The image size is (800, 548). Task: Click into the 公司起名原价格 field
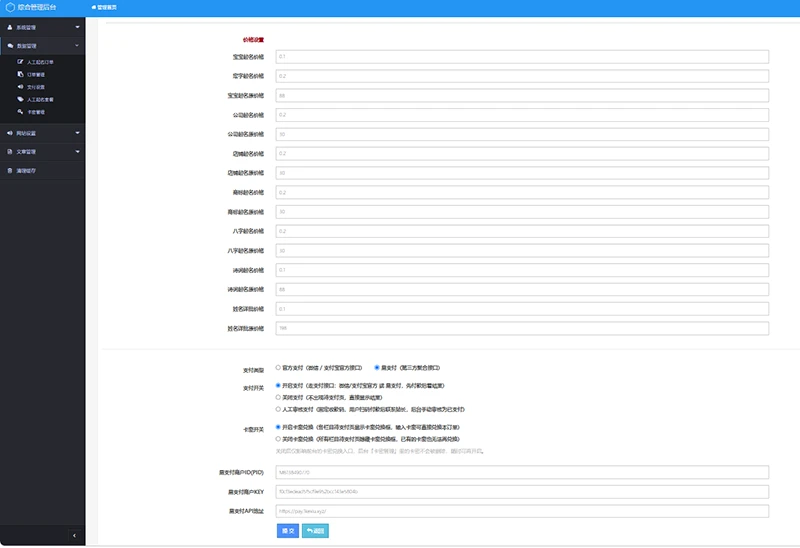pyautogui.click(x=522, y=134)
